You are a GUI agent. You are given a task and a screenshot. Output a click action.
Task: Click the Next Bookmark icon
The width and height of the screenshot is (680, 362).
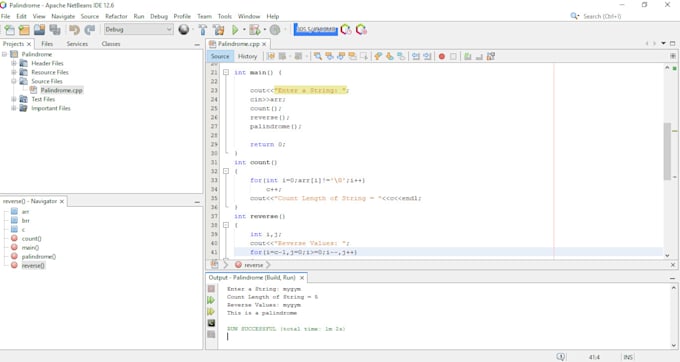pyautogui.click(x=389, y=56)
